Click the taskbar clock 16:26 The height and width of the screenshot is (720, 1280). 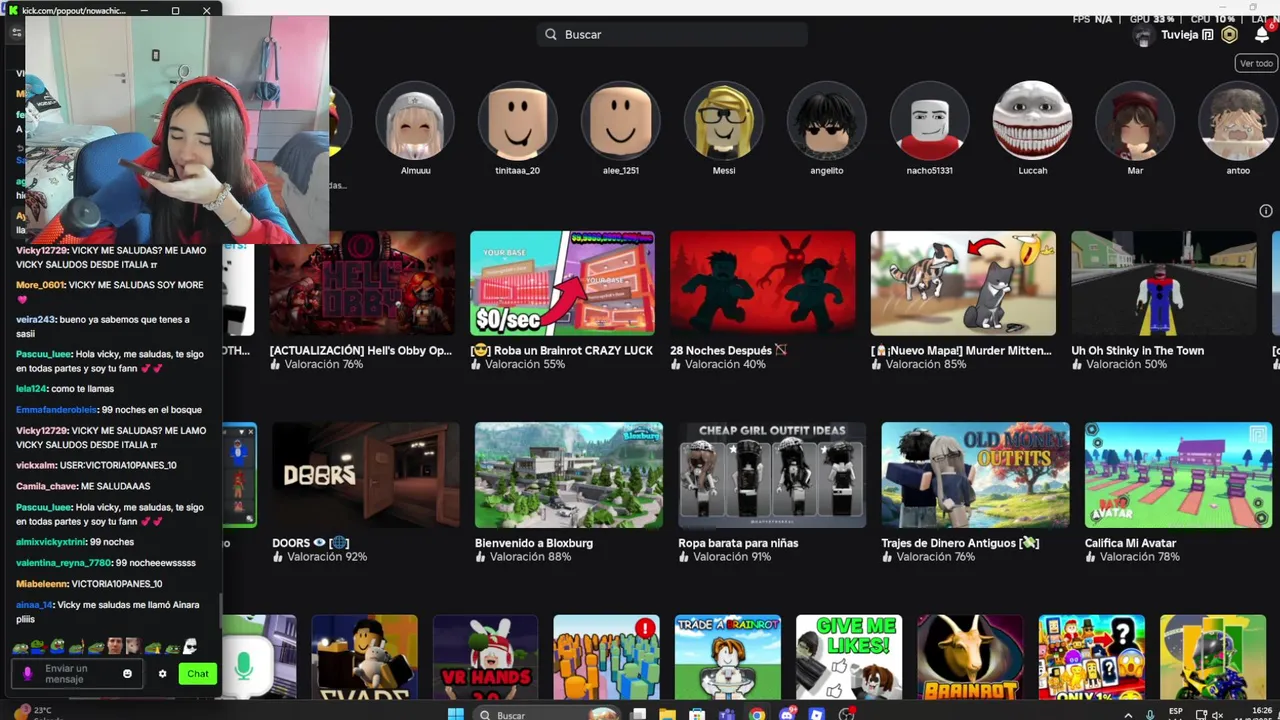[x=1261, y=712]
